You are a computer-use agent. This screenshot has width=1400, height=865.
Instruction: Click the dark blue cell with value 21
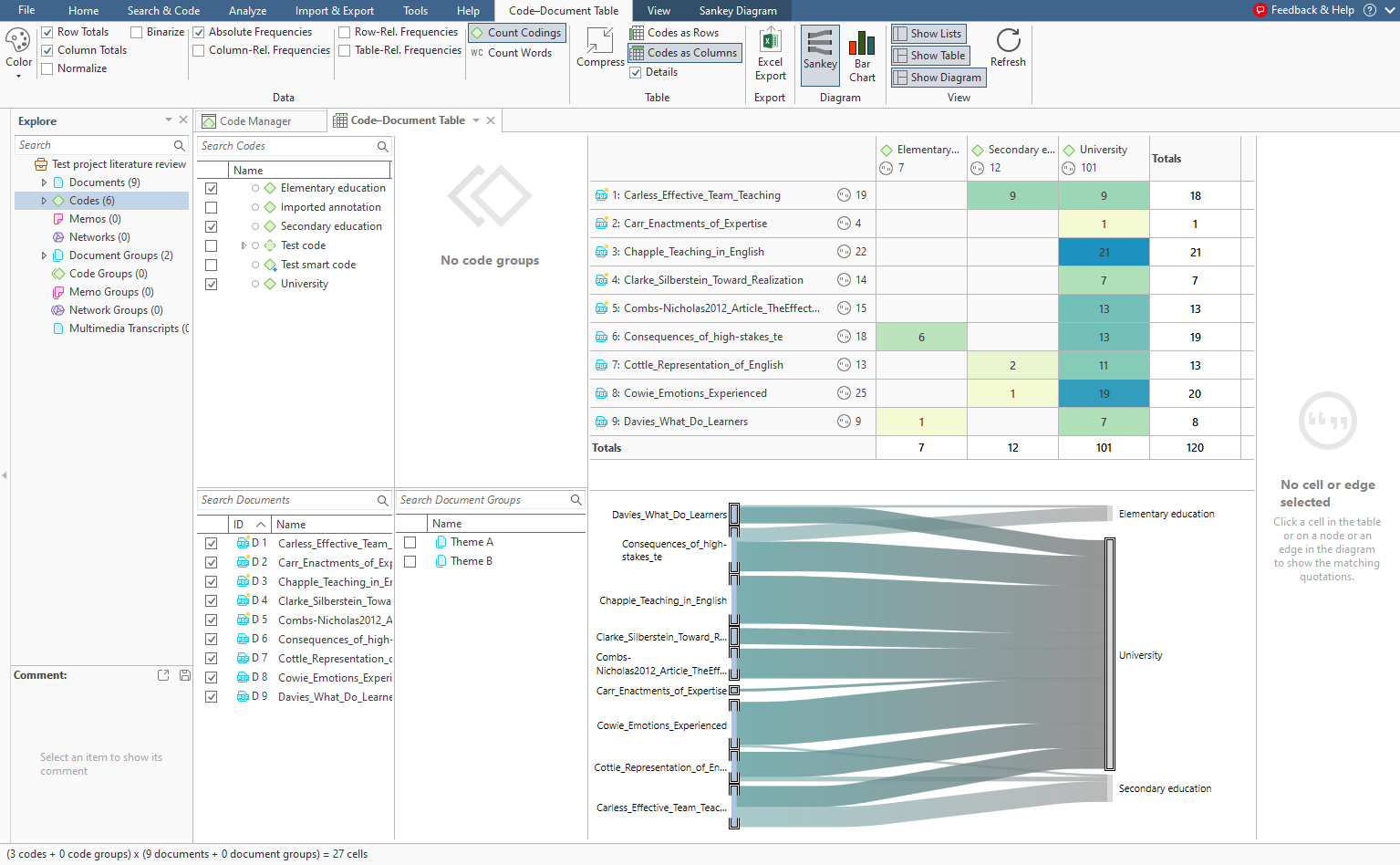tap(1104, 253)
